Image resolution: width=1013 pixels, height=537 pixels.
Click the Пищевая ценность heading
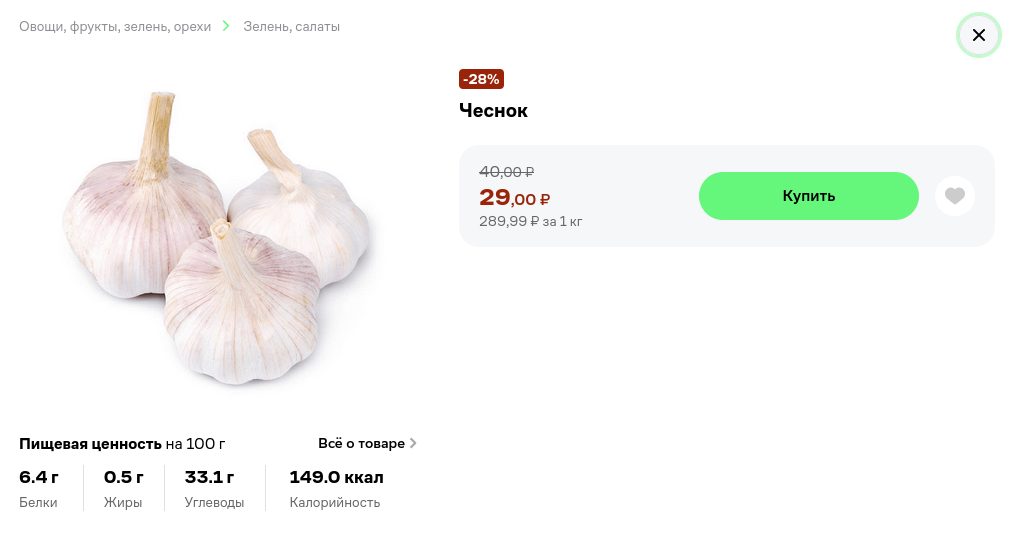point(90,444)
